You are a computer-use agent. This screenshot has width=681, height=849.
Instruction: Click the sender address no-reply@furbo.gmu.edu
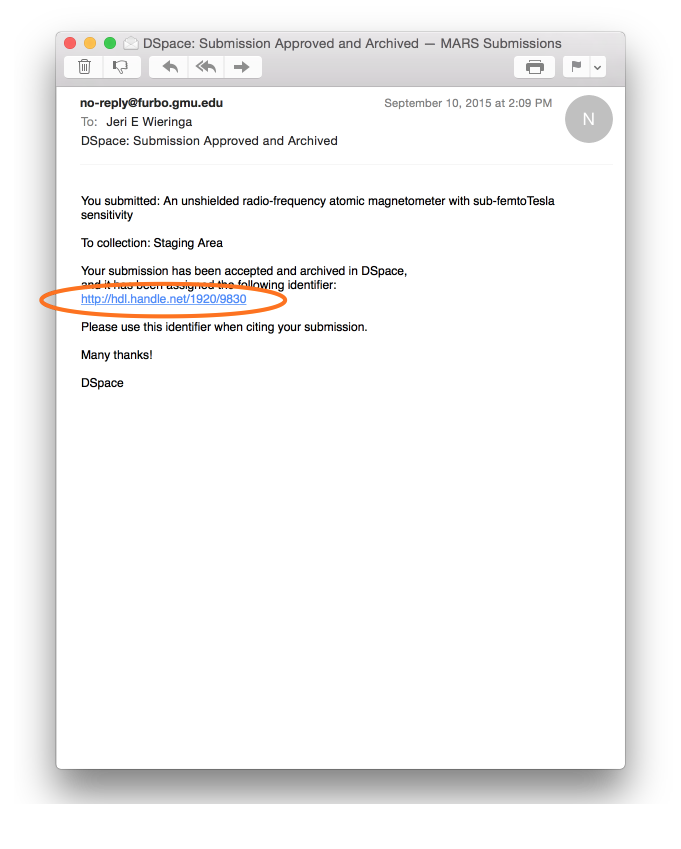[152, 103]
